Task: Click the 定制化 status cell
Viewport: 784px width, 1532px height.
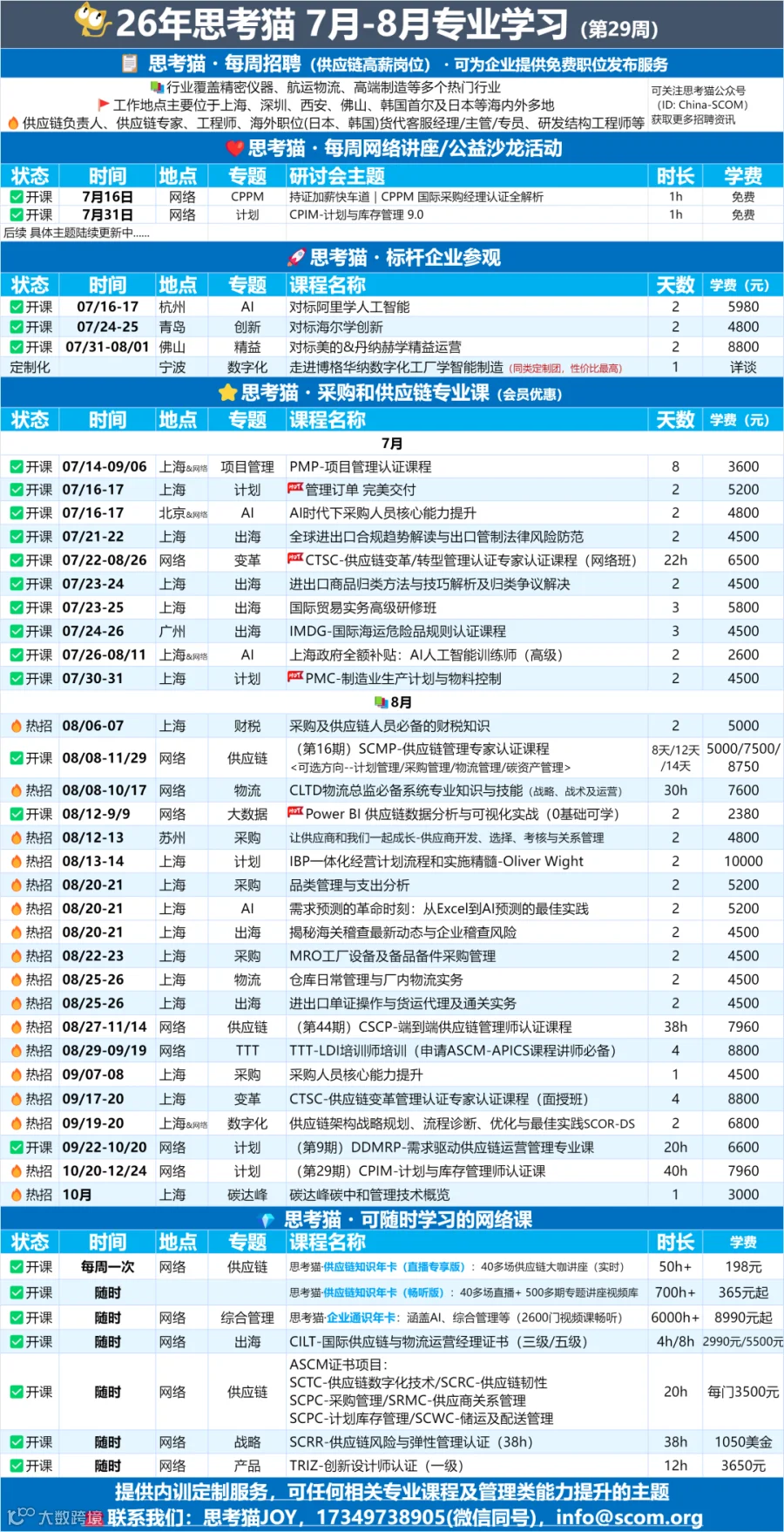Action: [30, 367]
